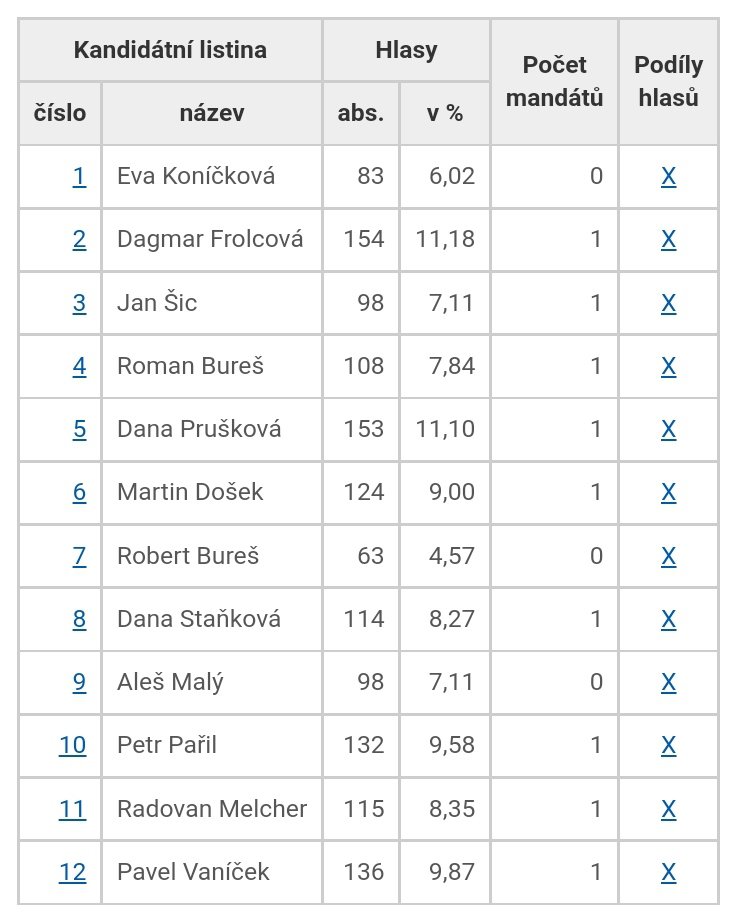Click vote share X for Dagmar Frolcová

[669, 240]
